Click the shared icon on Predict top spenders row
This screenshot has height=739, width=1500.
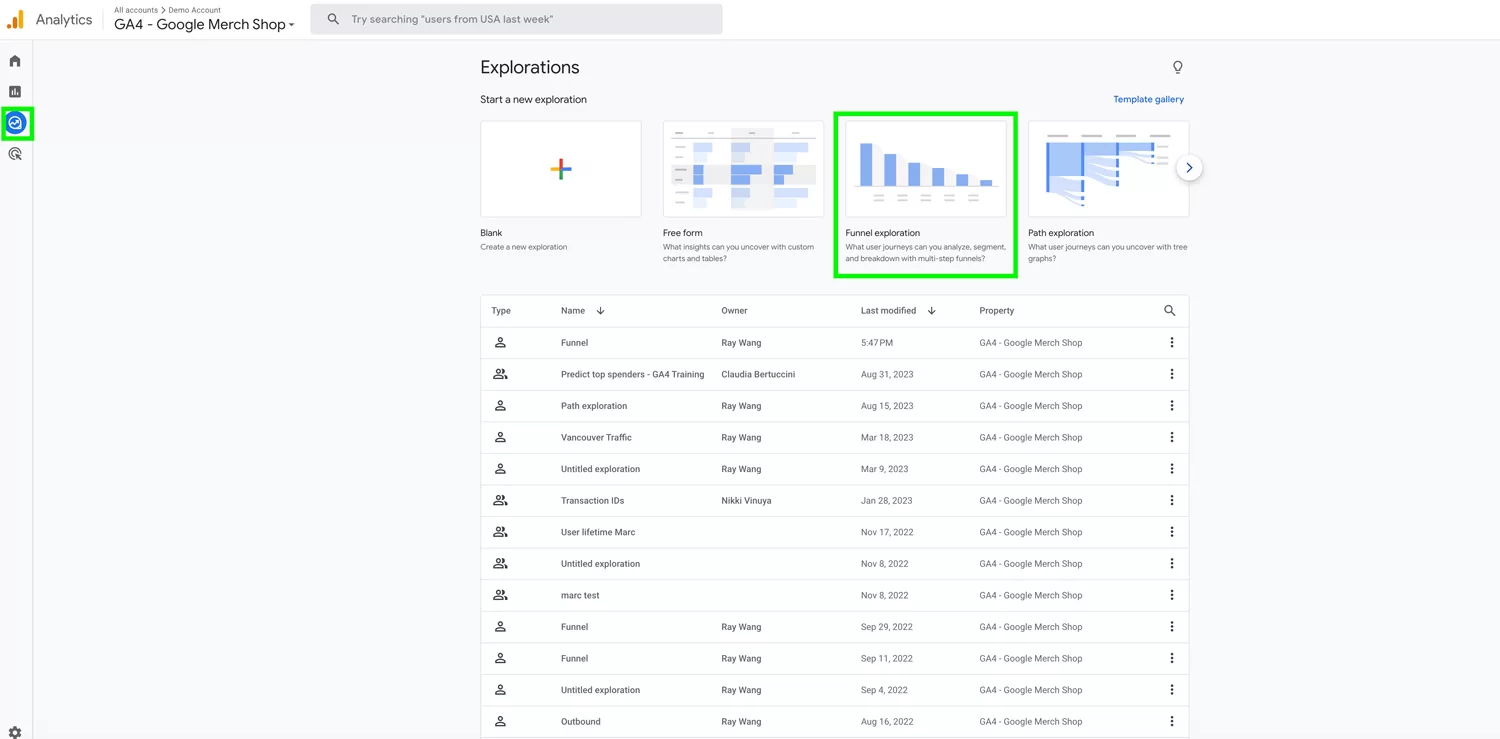[x=500, y=374]
